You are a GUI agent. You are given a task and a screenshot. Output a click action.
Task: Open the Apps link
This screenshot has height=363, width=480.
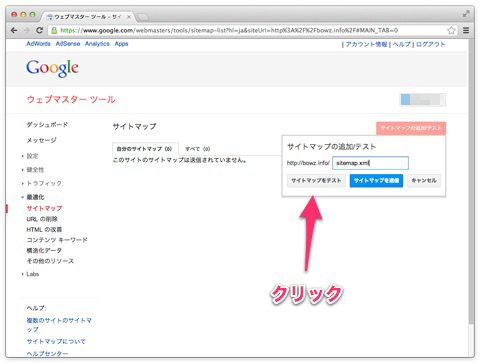(121, 44)
